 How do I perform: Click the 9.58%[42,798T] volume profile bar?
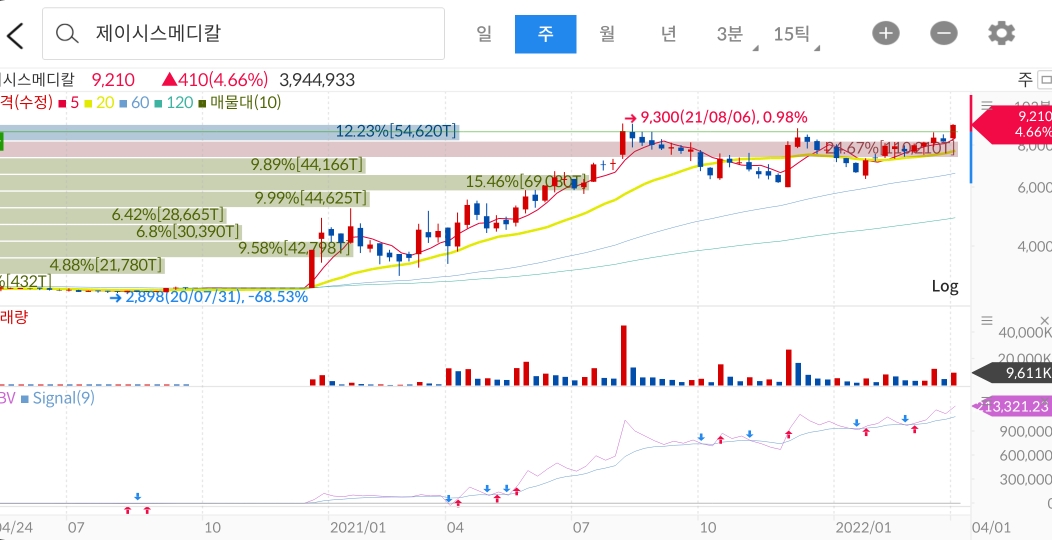176,249
